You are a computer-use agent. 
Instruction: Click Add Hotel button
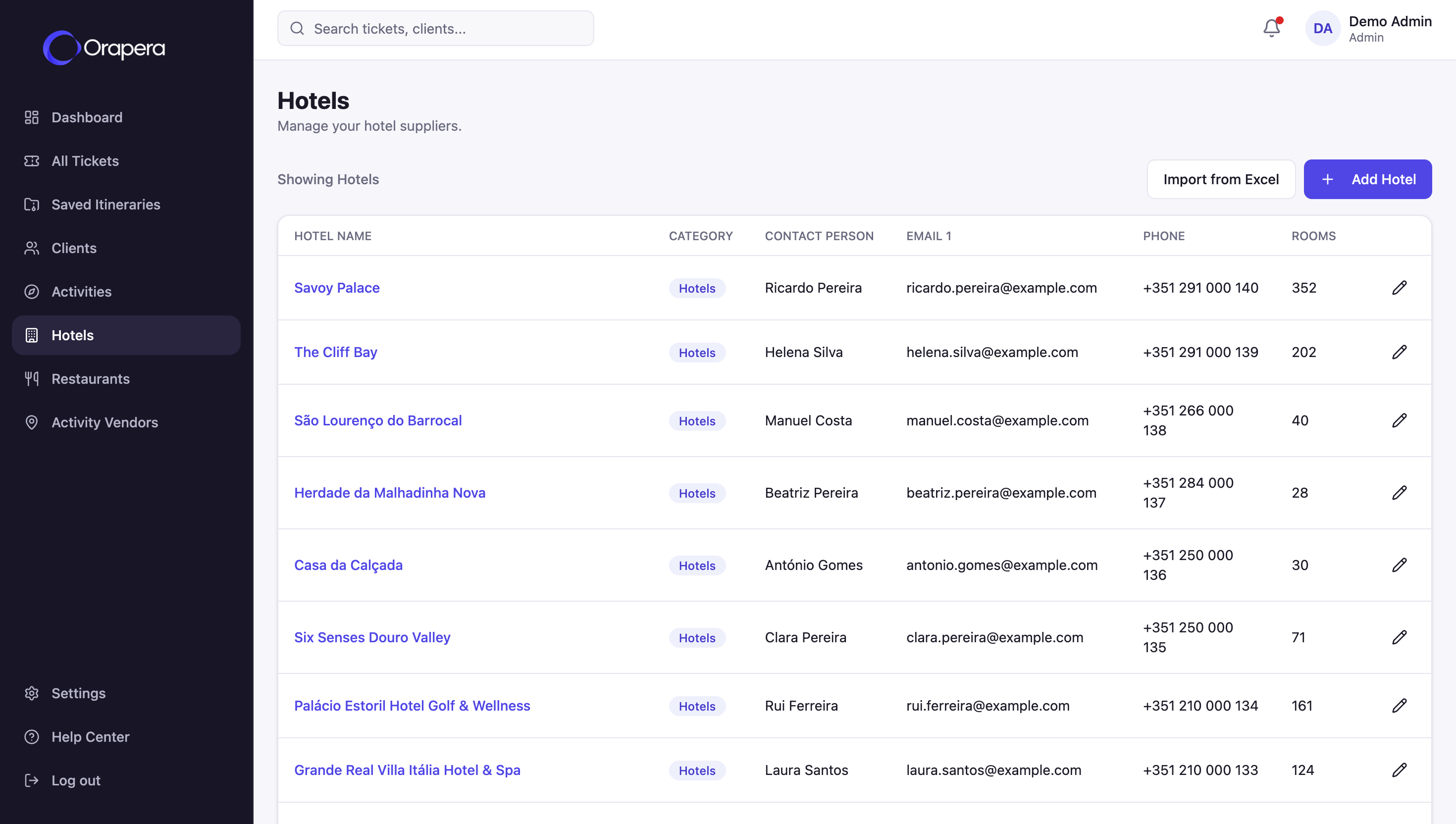pyautogui.click(x=1368, y=179)
